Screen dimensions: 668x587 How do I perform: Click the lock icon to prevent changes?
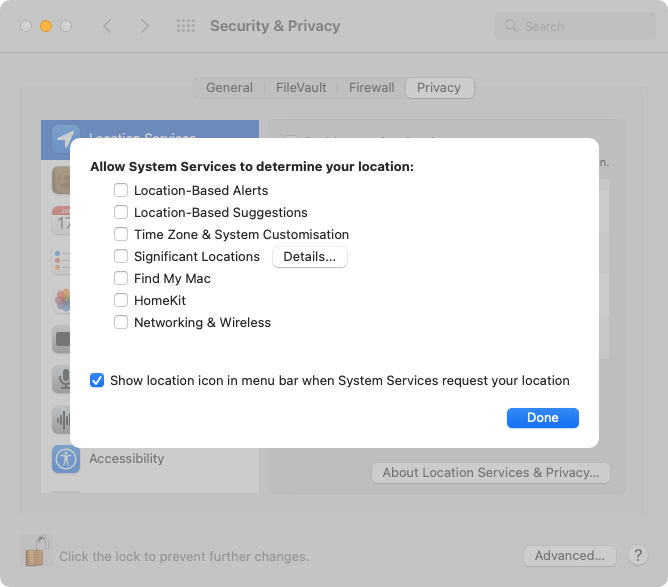point(36,550)
